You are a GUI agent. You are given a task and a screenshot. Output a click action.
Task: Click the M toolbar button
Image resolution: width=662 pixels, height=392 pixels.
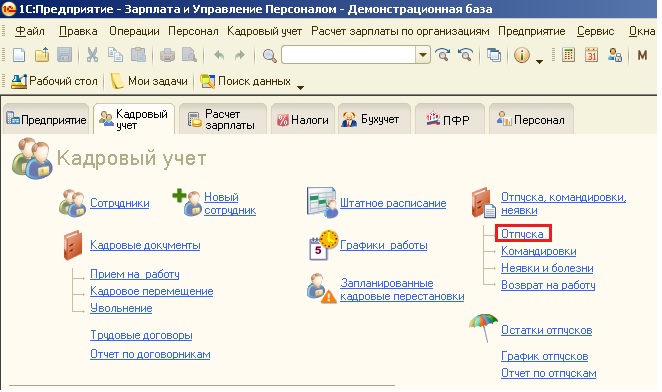tap(642, 55)
